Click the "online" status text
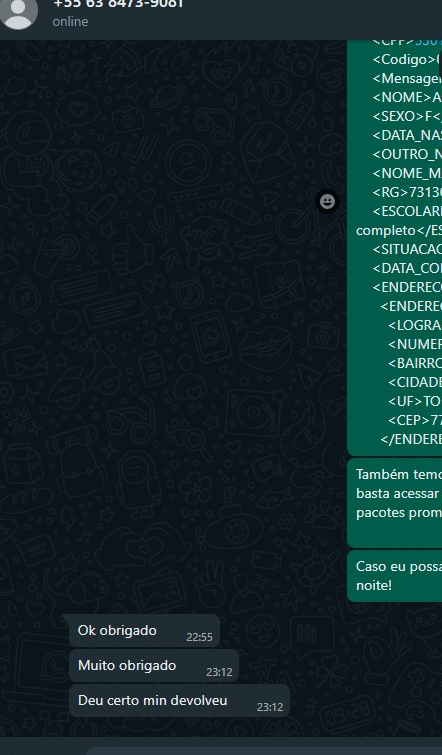This screenshot has width=442, height=755. 70,22
